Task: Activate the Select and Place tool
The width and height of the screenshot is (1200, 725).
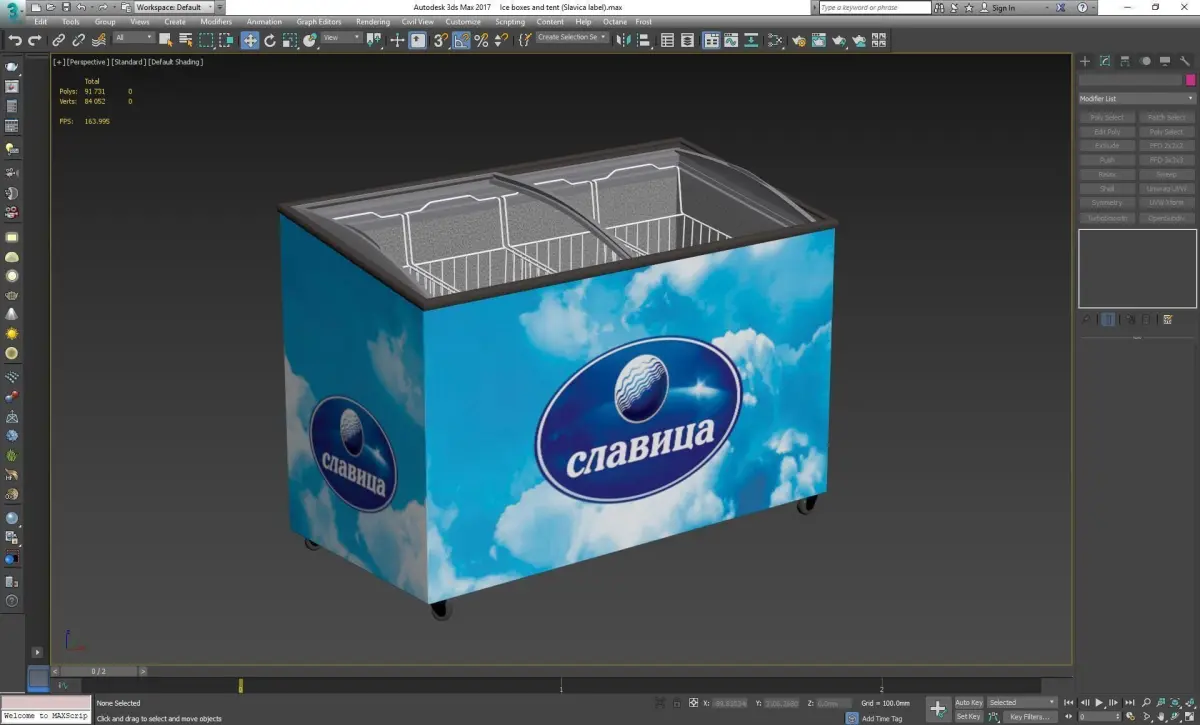Action: click(x=311, y=41)
